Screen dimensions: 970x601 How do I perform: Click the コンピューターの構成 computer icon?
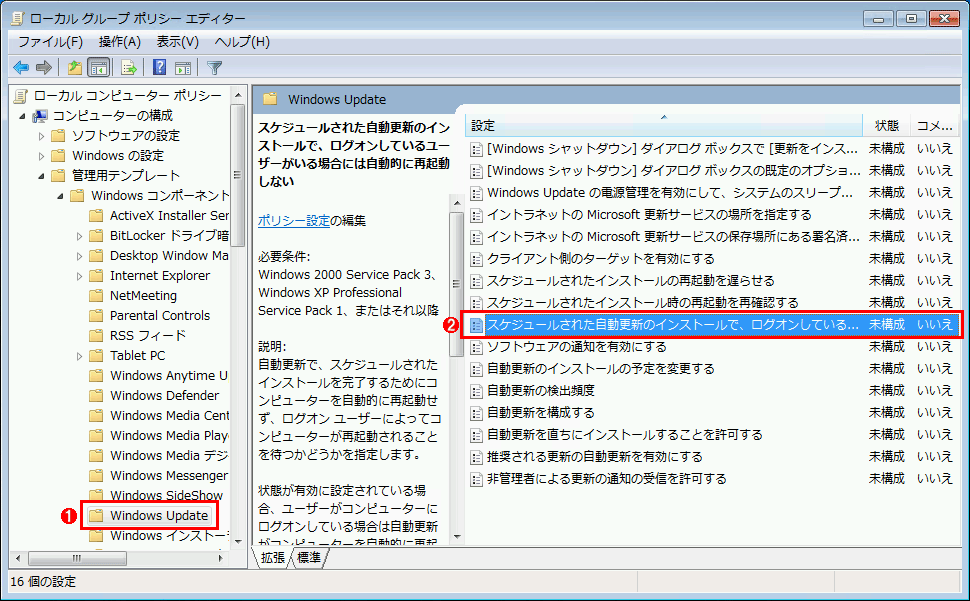pyautogui.click(x=40, y=116)
